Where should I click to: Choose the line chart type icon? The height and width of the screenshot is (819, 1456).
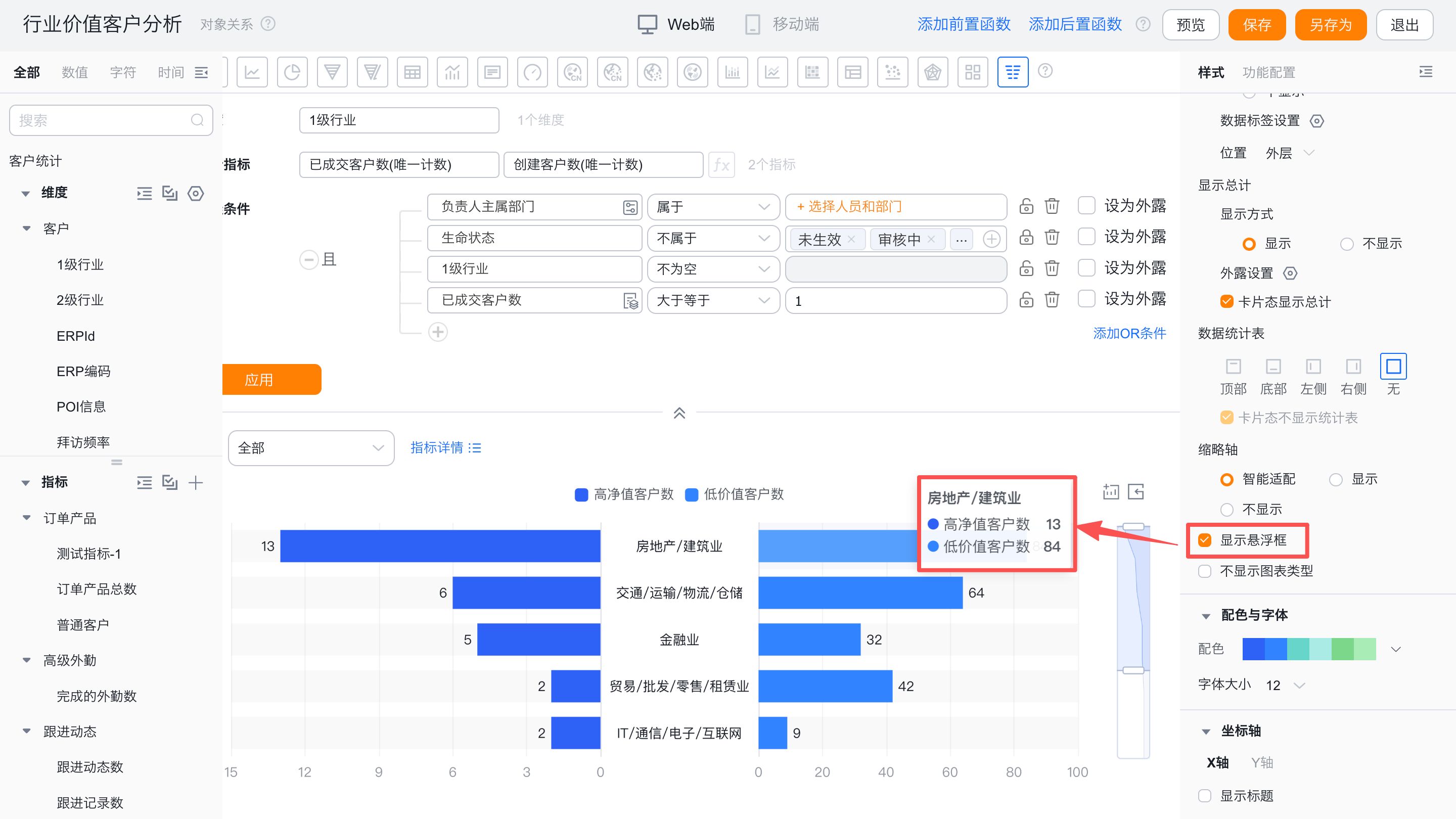(252, 72)
